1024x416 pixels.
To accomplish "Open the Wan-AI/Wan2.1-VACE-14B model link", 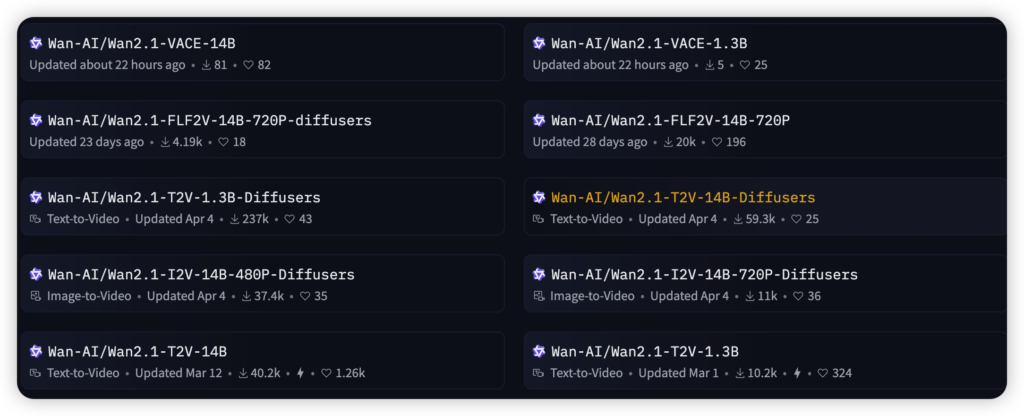I will pyautogui.click(x=142, y=44).
